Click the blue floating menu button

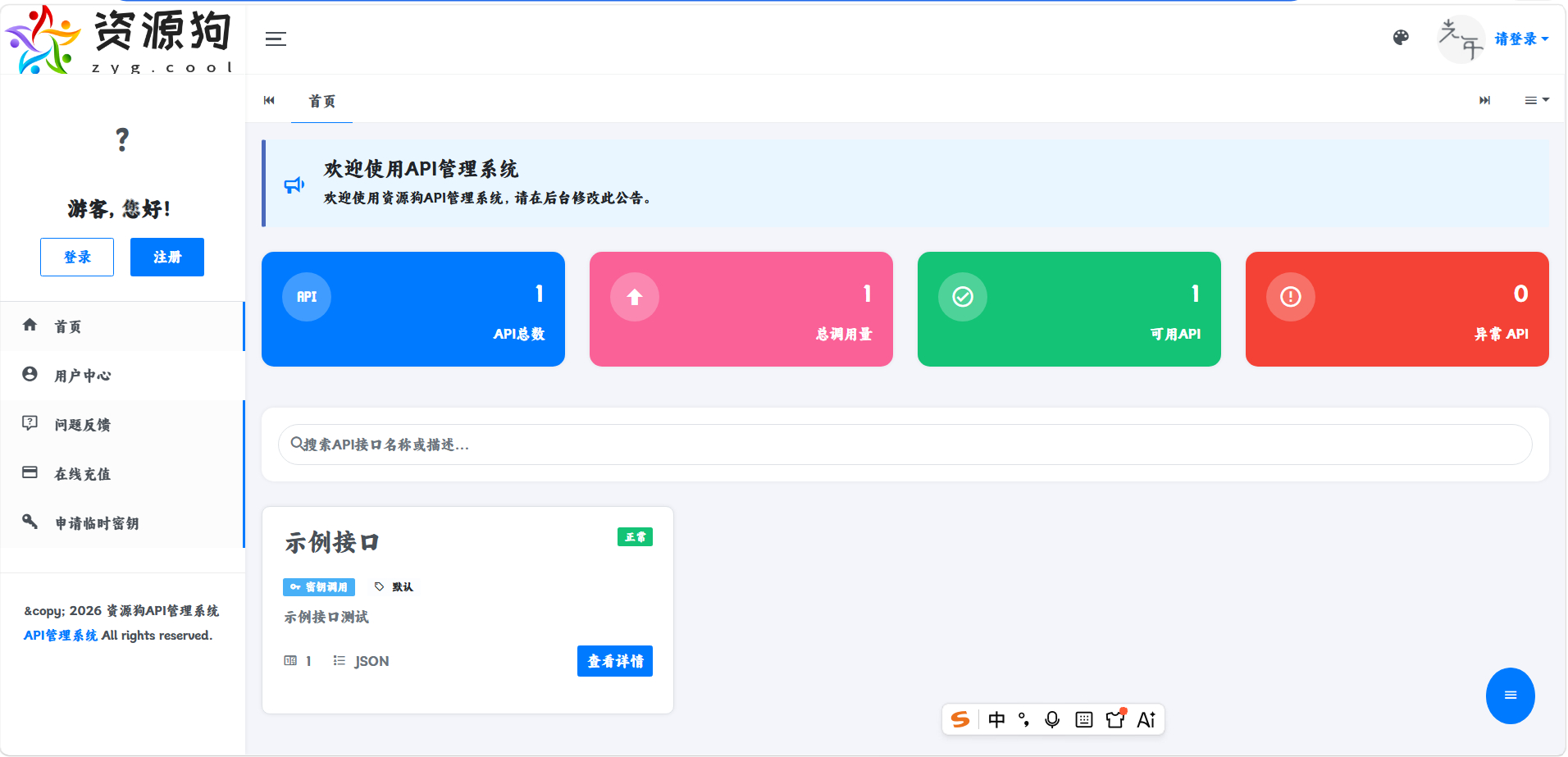(1511, 695)
